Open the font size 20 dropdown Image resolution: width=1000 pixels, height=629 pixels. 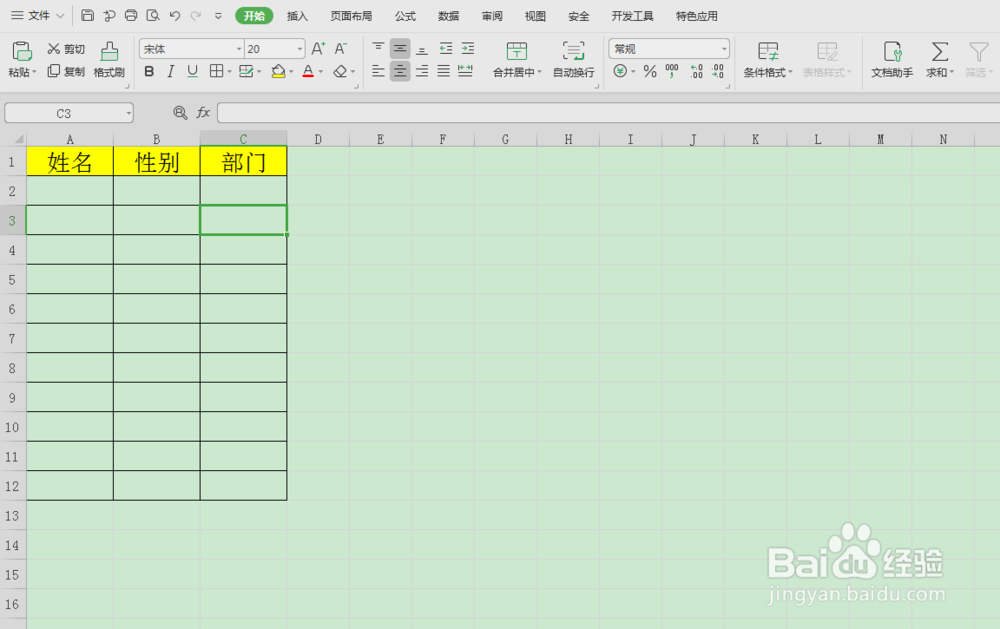coord(300,49)
